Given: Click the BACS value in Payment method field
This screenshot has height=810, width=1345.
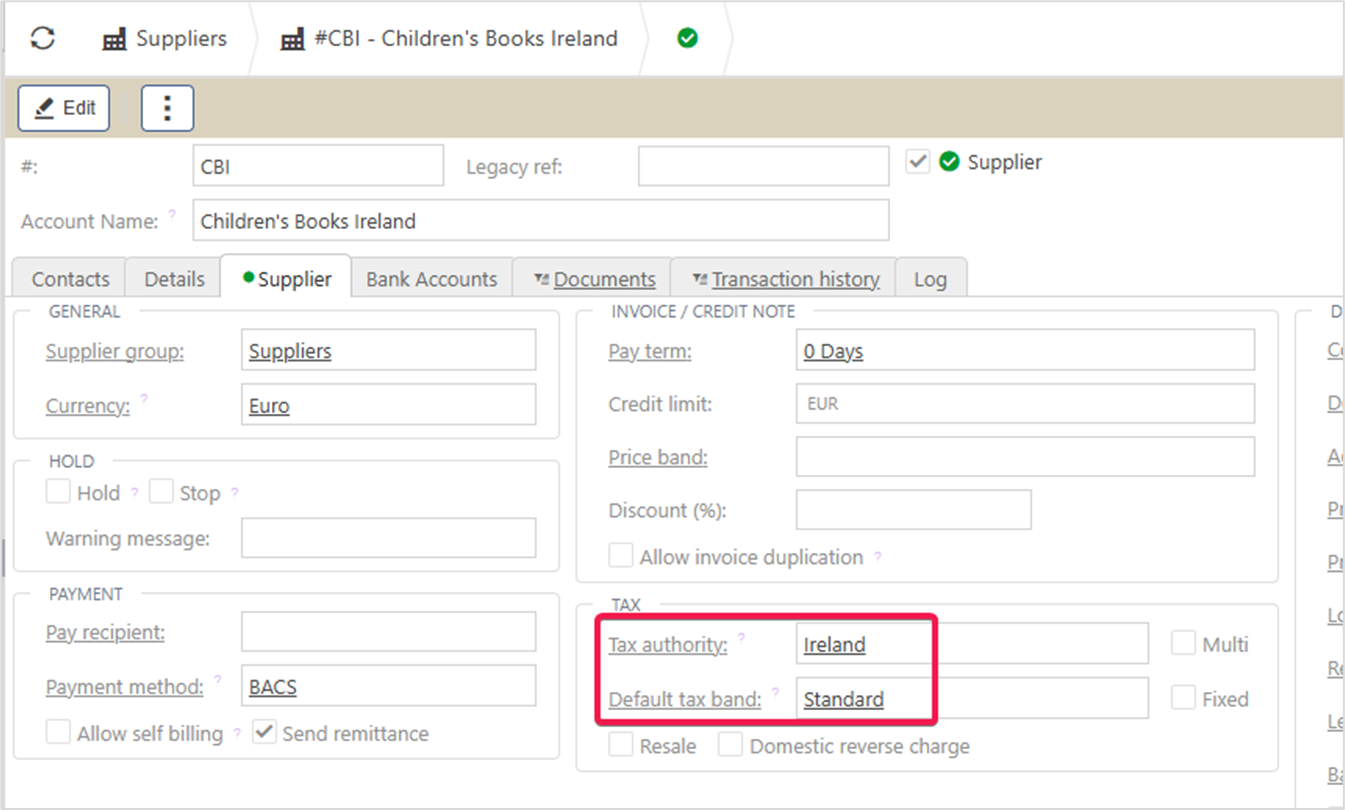Looking at the screenshot, I should (273, 687).
